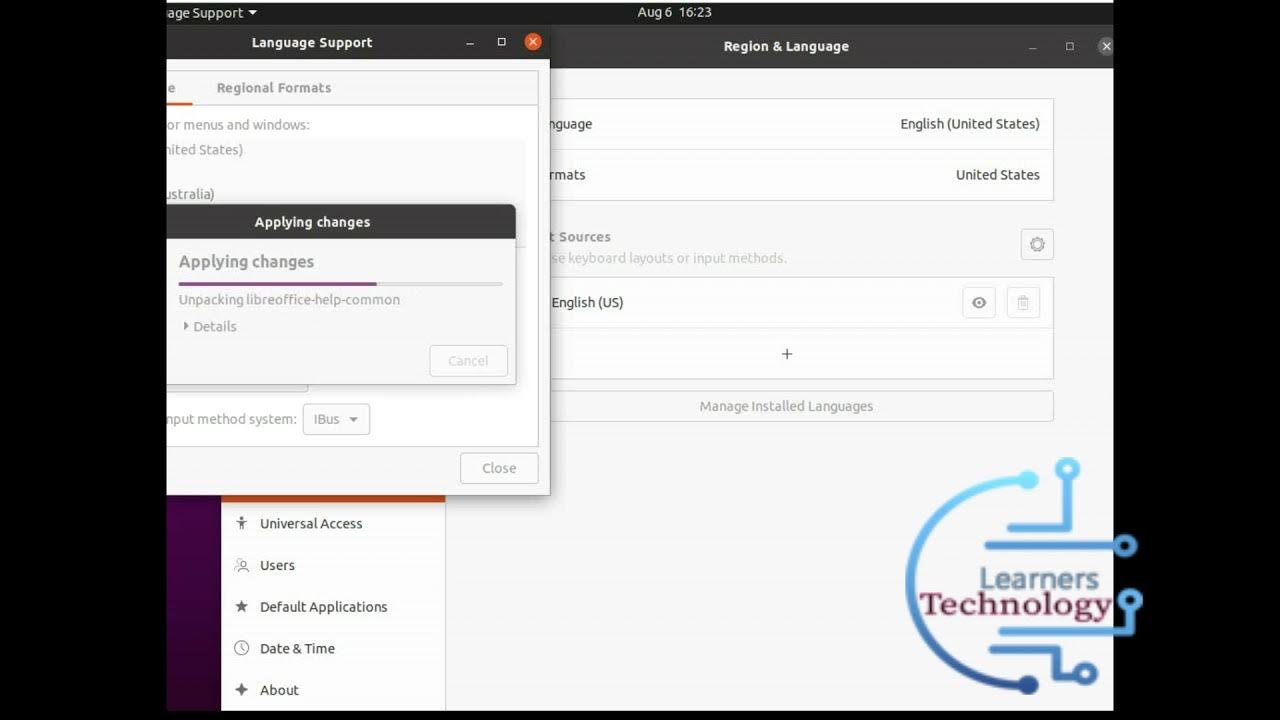
Task: Click the Aug 6 16:23 clock in top bar
Action: pyautogui.click(x=675, y=12)
